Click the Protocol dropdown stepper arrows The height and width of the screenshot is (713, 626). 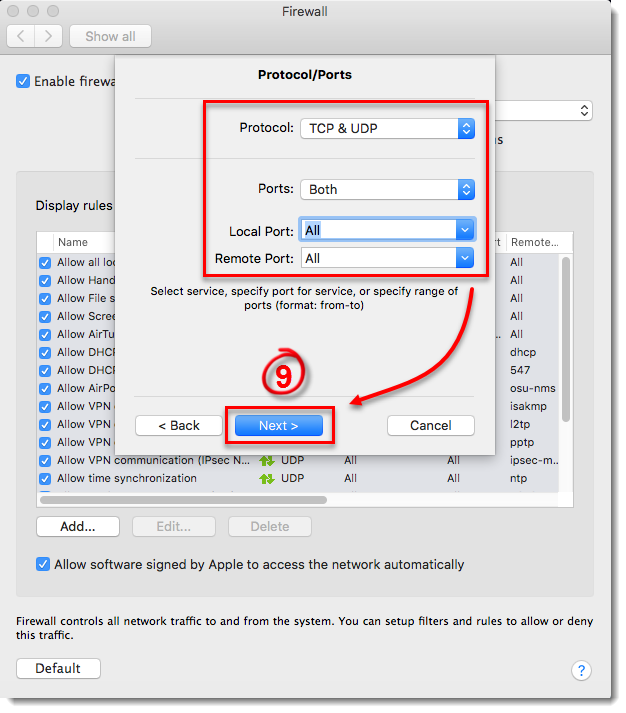(466, 129)
